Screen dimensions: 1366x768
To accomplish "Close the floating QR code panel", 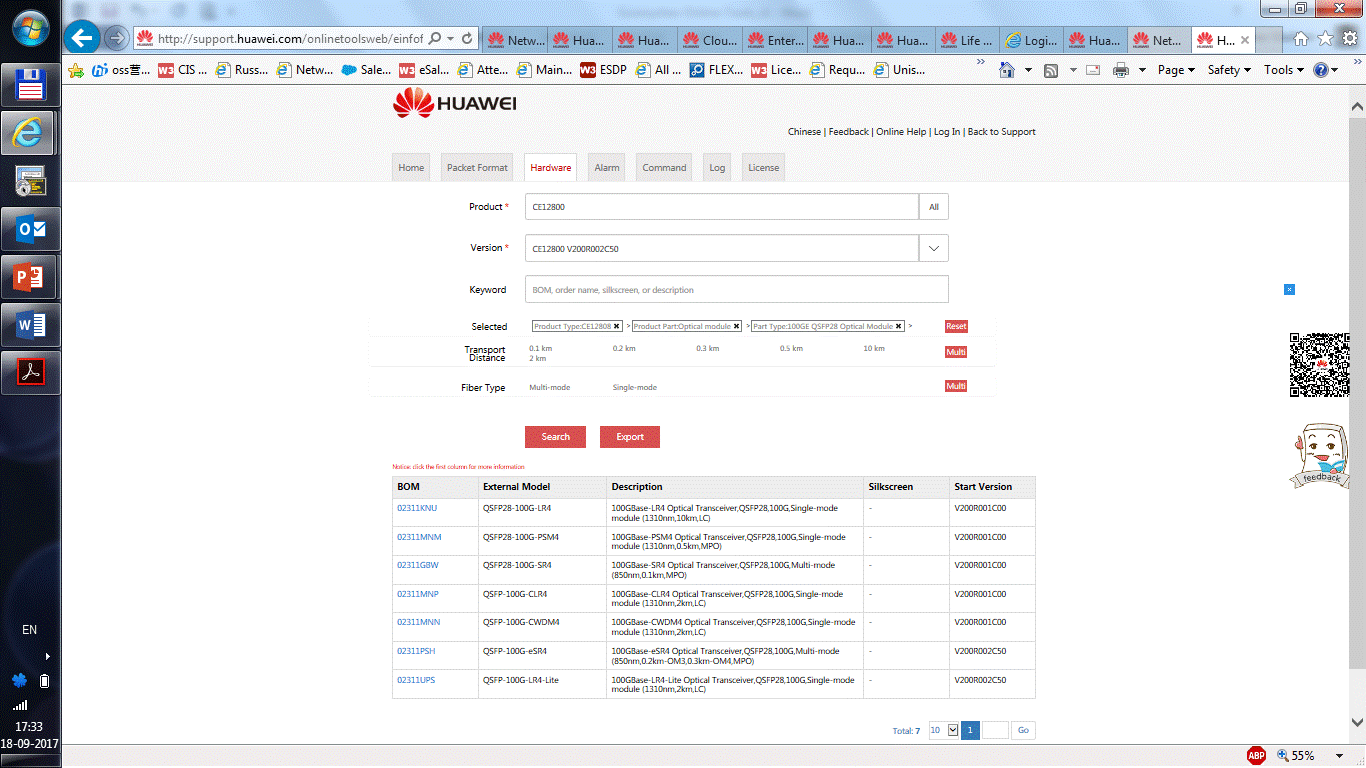I will pyautogui.click(x=1289, y=289).
